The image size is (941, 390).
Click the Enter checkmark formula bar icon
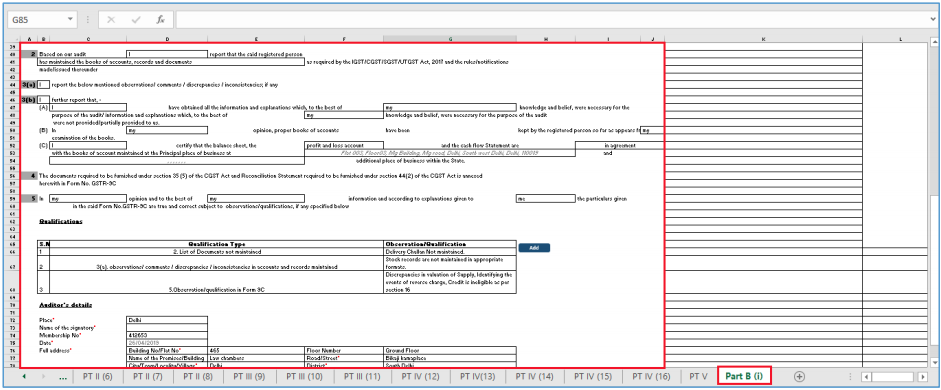136,20
